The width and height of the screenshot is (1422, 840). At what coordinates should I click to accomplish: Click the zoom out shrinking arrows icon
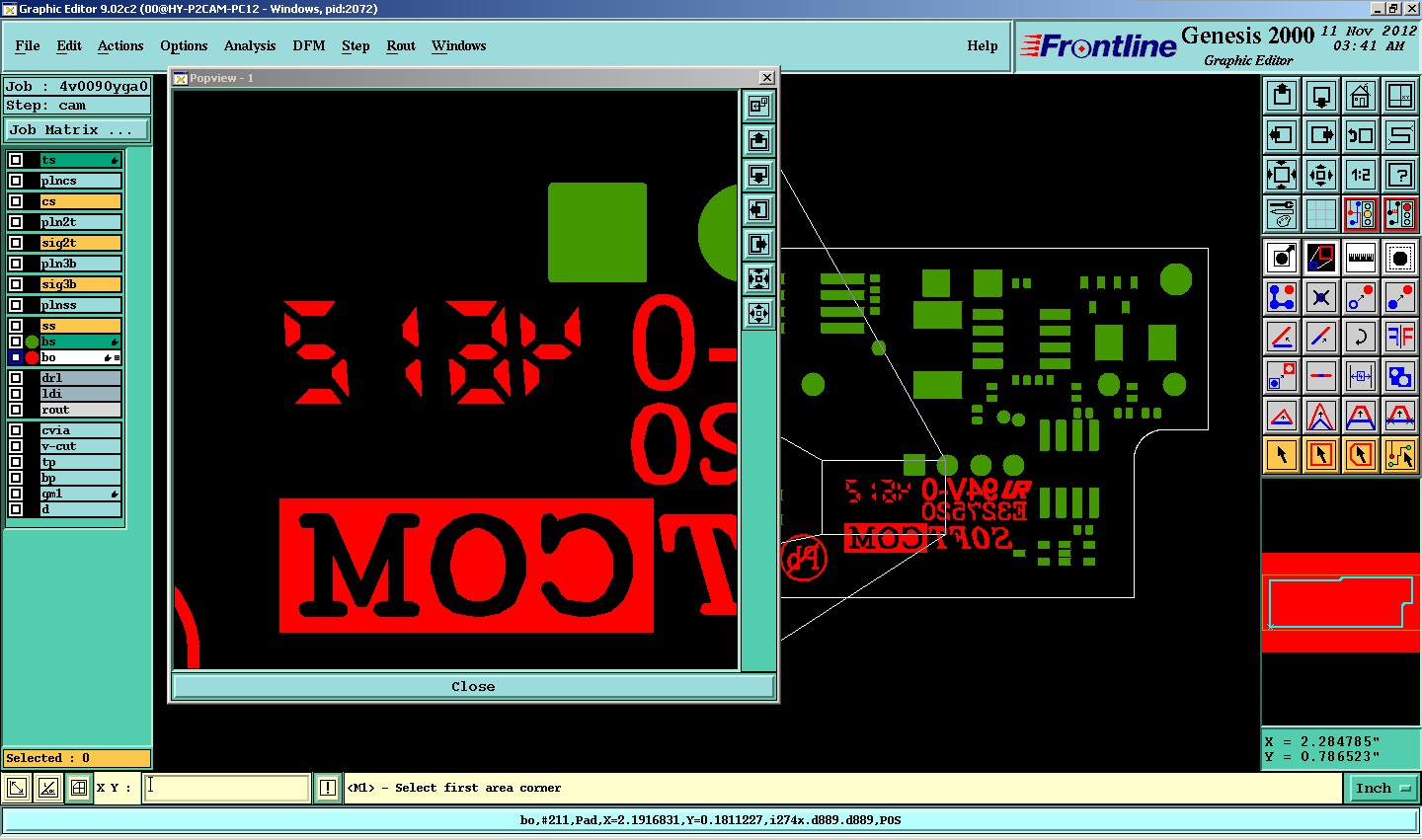click(1321, 175)
